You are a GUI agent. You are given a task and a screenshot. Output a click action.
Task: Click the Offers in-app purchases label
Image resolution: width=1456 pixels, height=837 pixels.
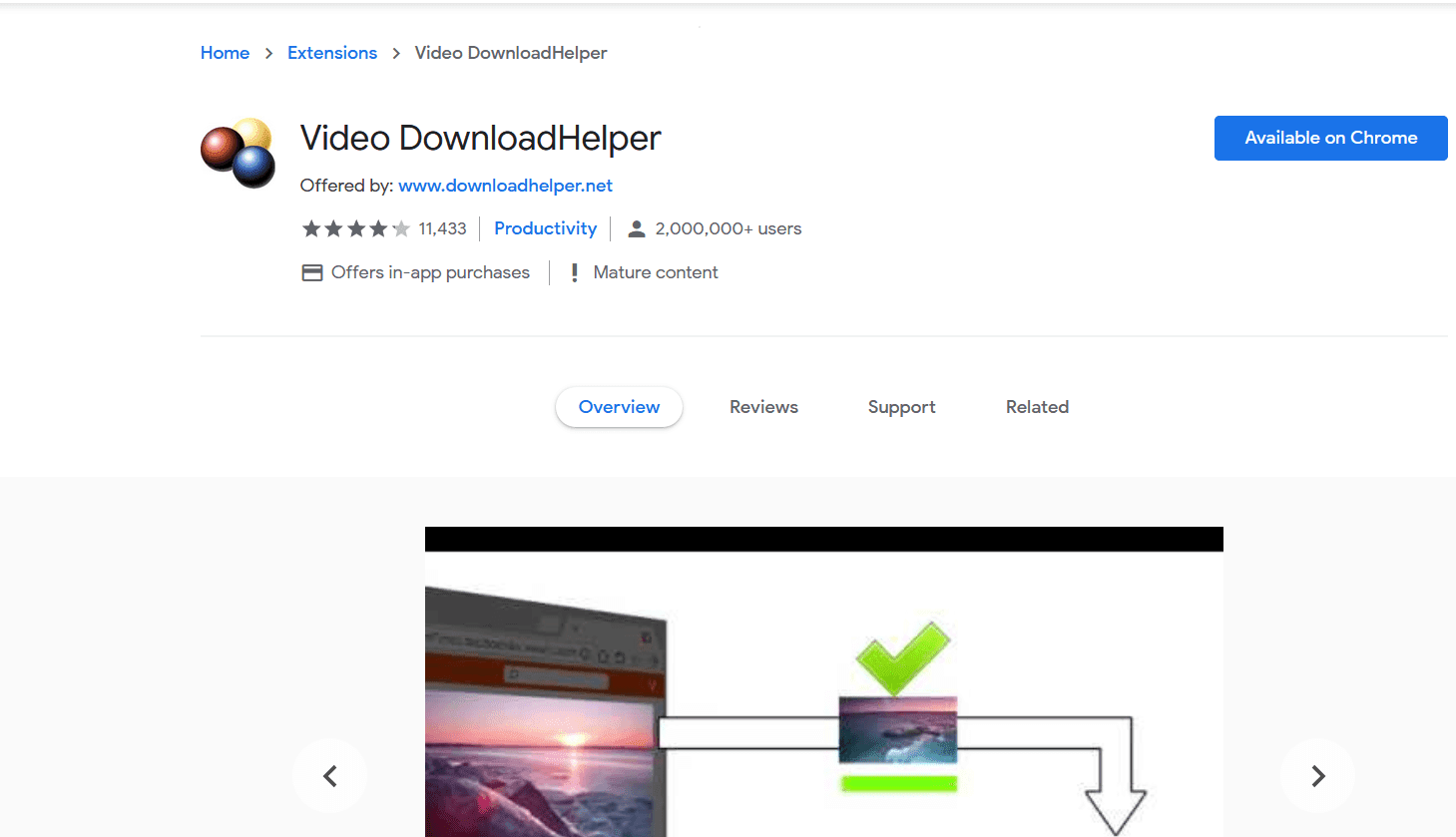pyautogui.click(x=430, y=273)
